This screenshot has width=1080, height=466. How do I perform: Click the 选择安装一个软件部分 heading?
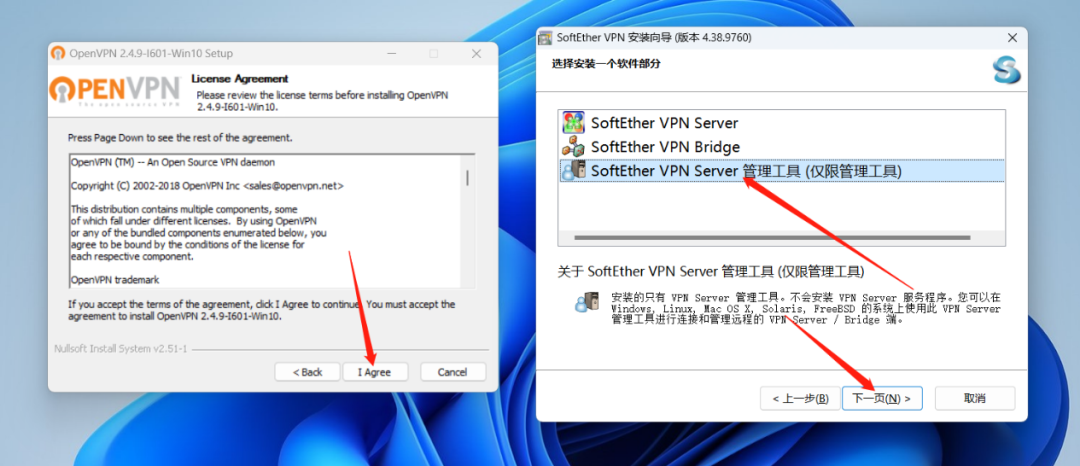tap(605, 64)
